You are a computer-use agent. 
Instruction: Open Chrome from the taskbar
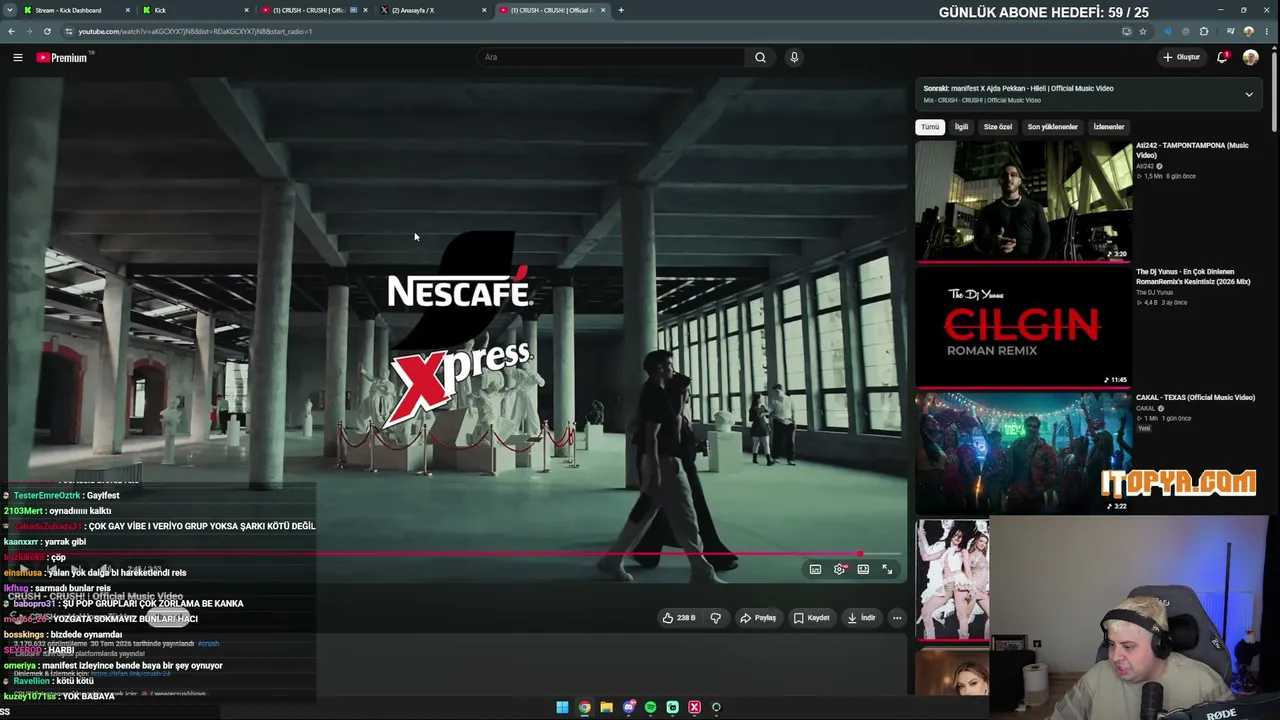coord(584,707)
